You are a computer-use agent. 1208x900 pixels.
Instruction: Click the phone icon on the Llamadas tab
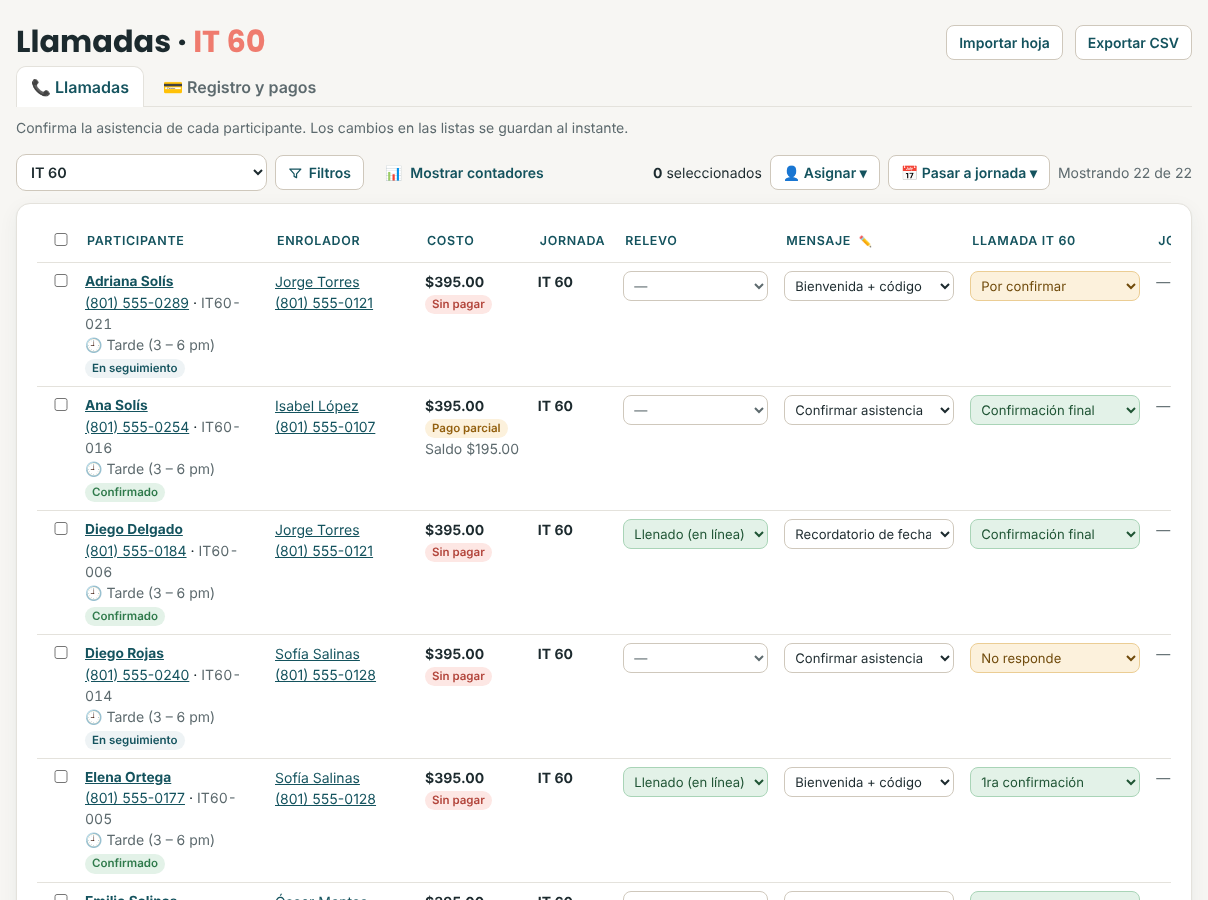[x=41, y=87]
